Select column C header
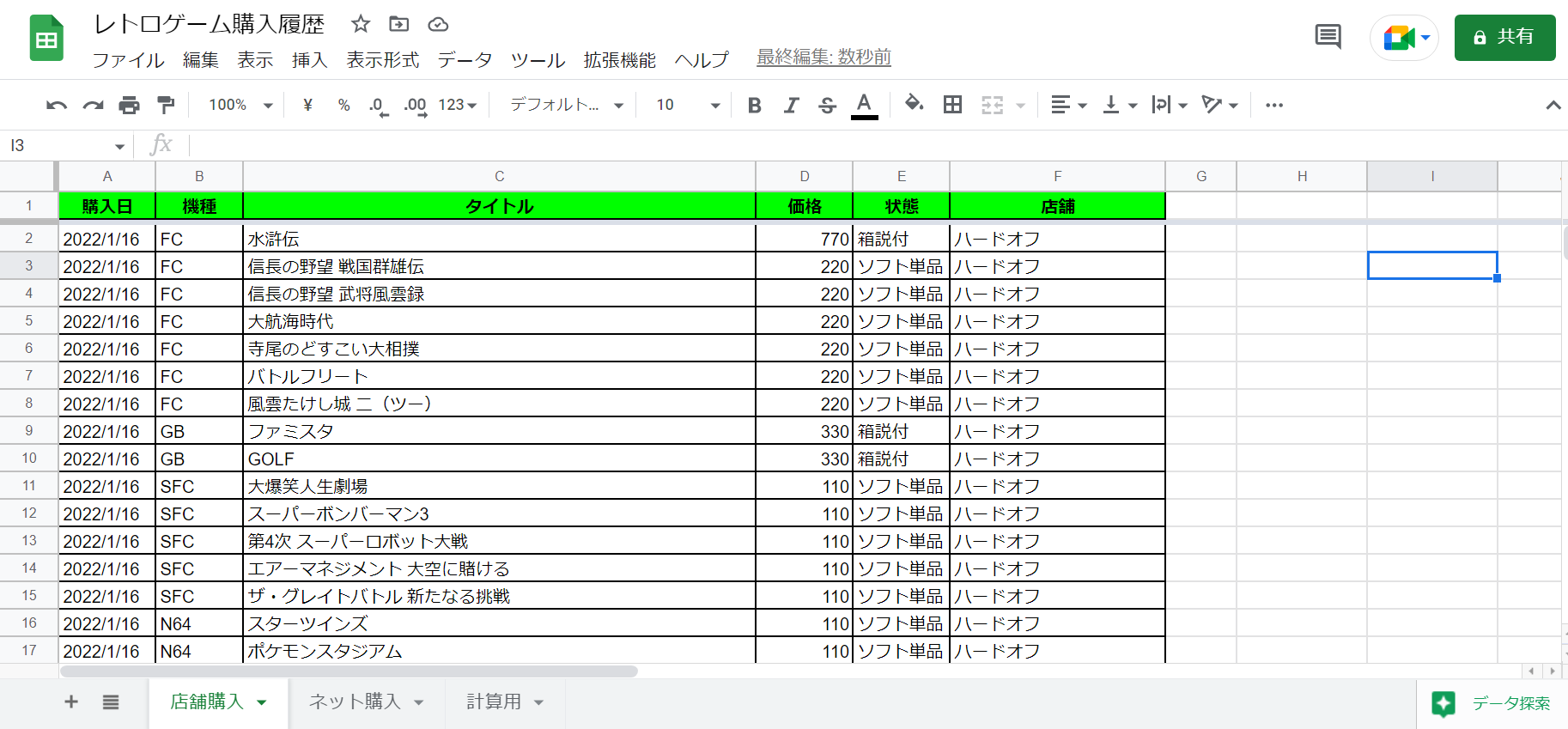This screenshot has height=729, width=1568. click(500, 176)
